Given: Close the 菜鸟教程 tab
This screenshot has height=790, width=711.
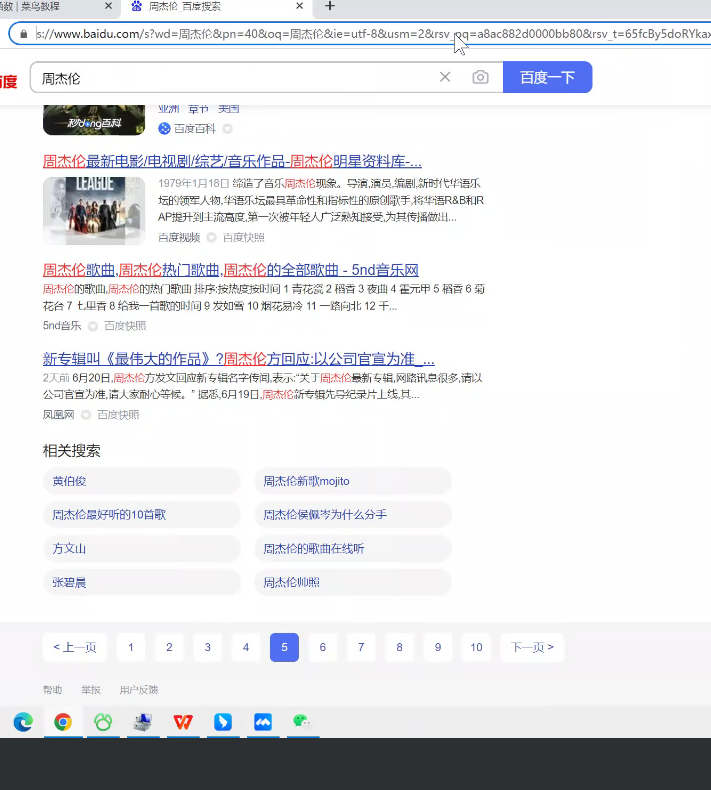Looking at the screenshot, I should pos(108,6).
